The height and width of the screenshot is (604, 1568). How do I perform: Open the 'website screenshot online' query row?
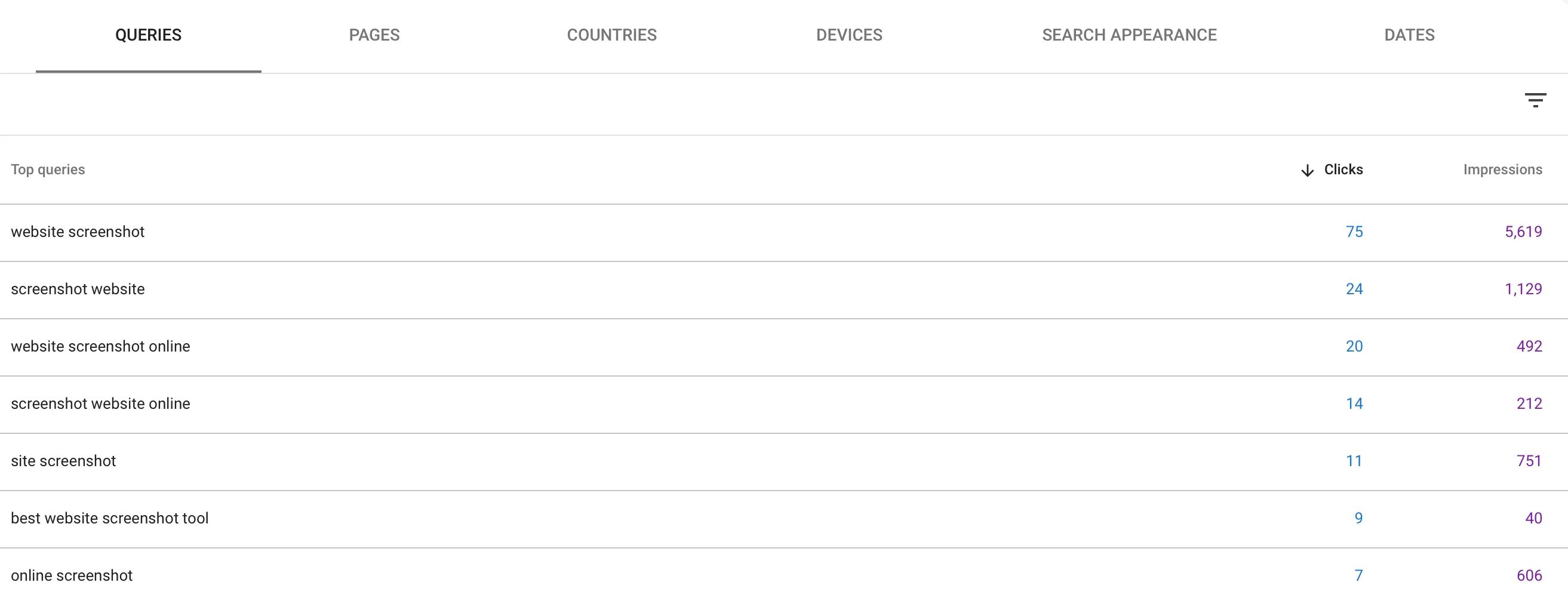click(100, 346)
